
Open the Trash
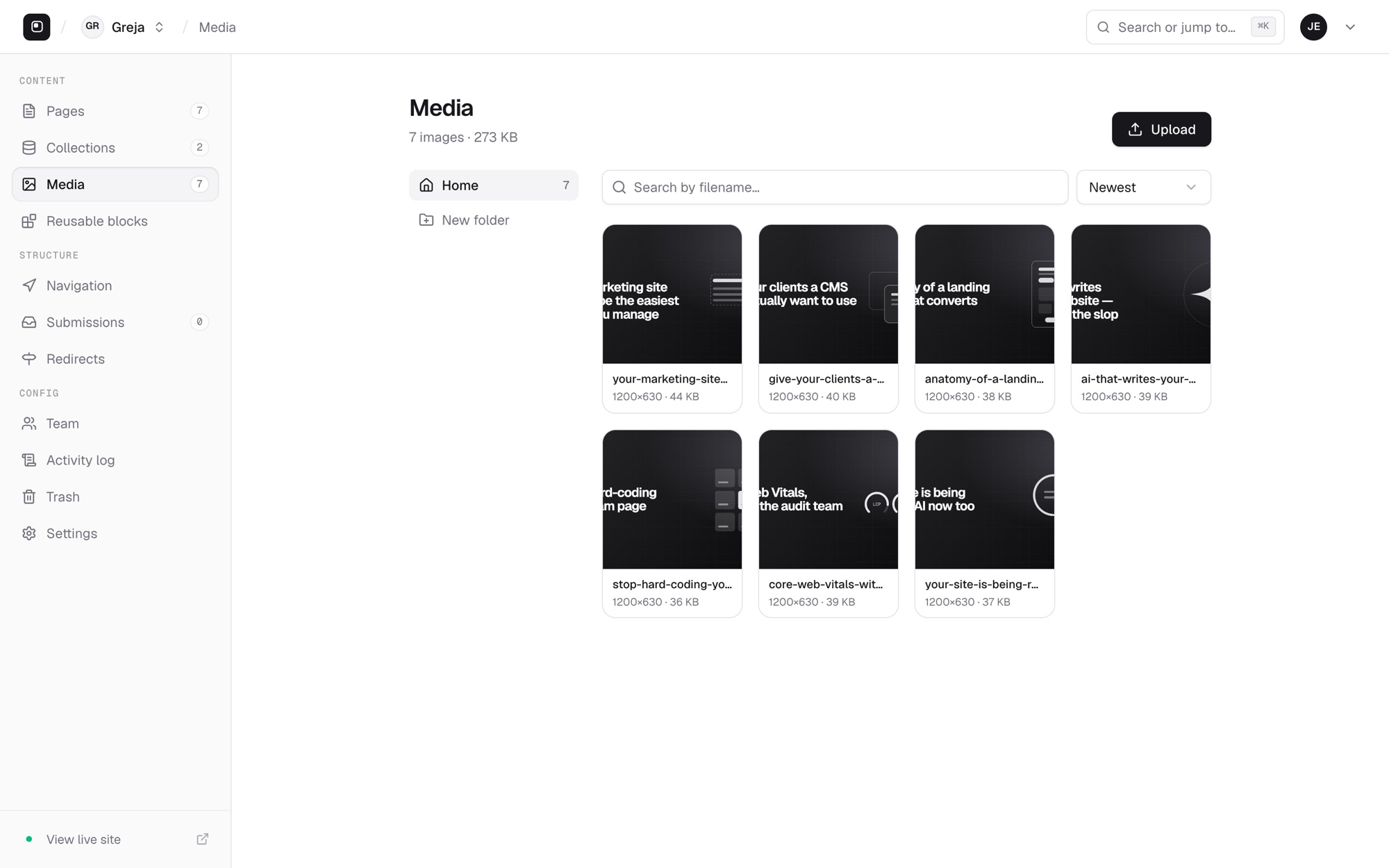[115, 497]
